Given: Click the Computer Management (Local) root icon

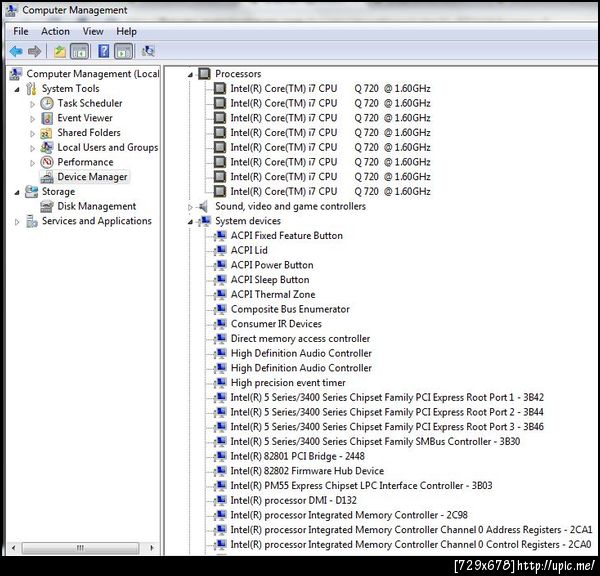Looking at the screenshot, I should pos(16,74).
